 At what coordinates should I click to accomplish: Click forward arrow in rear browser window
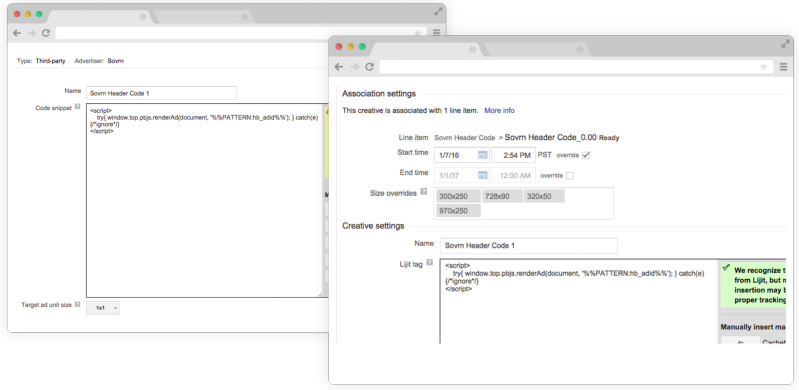pyautogui.click(x=32, y=33)
